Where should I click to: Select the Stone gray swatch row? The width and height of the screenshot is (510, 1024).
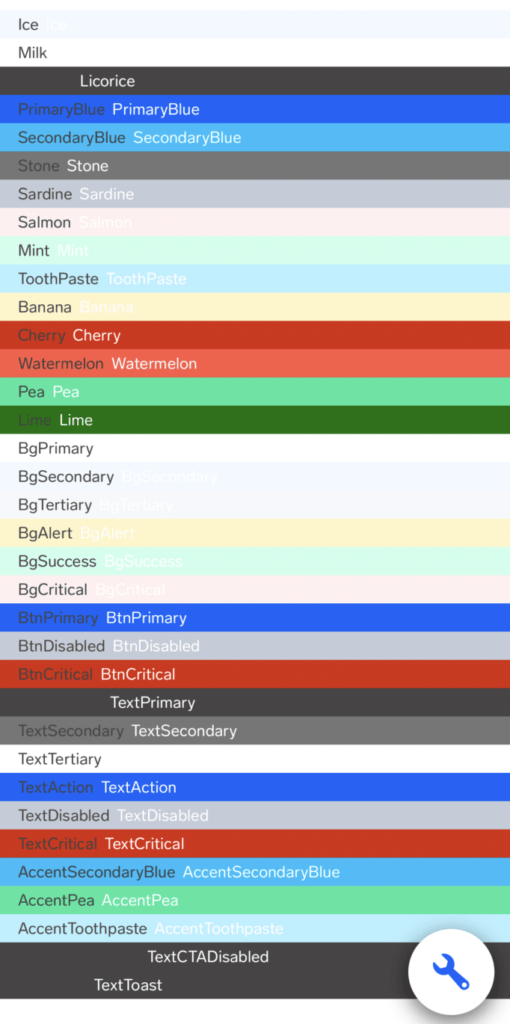tap(255, 166)
